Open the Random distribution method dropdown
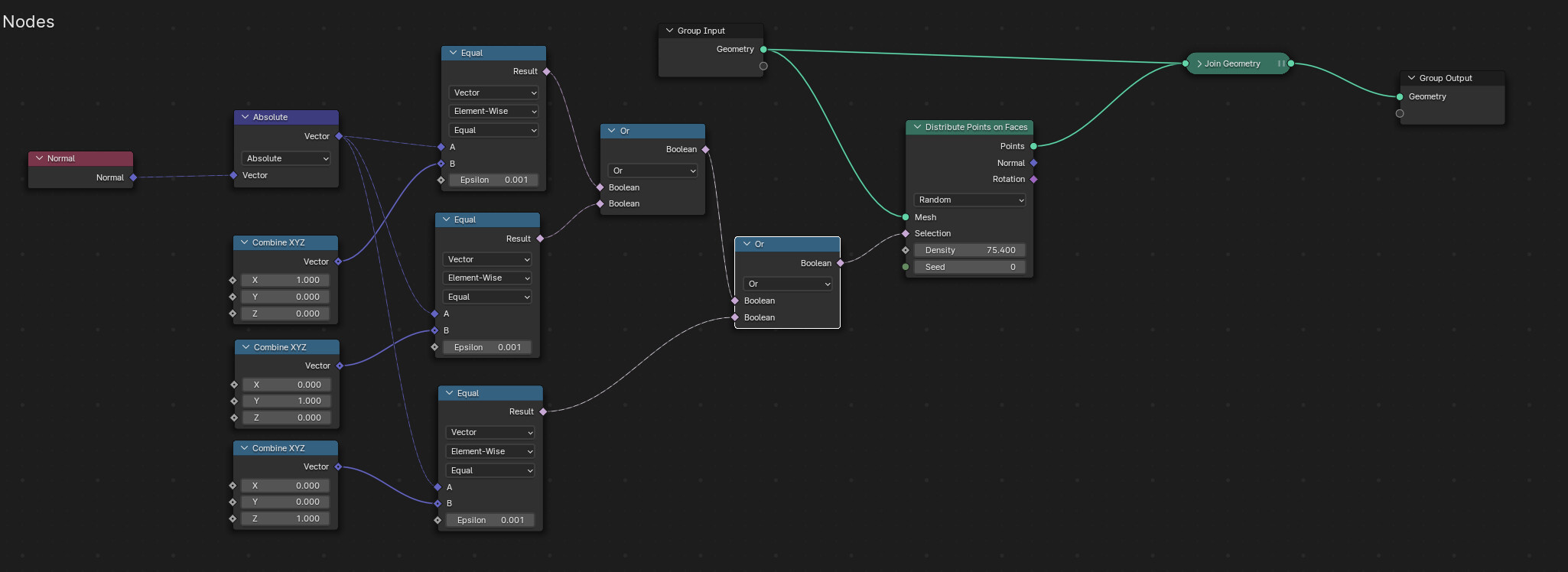Image resolution: width=1568 pixels, height=572 pixels. tap(969, 200)
